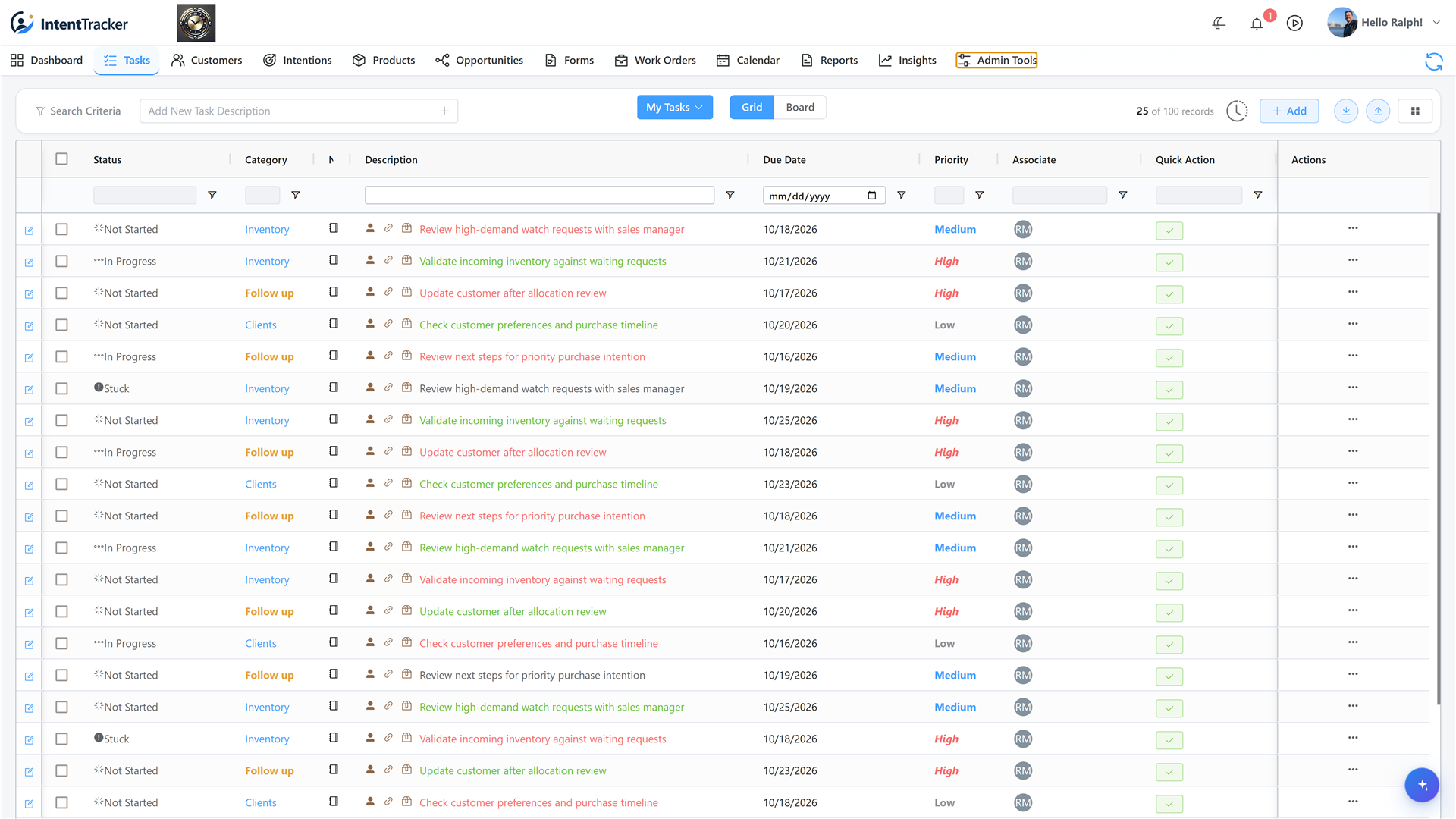Click the Status column filter funnel
This screenshot has height=819, width=1456.
point(212,196)
